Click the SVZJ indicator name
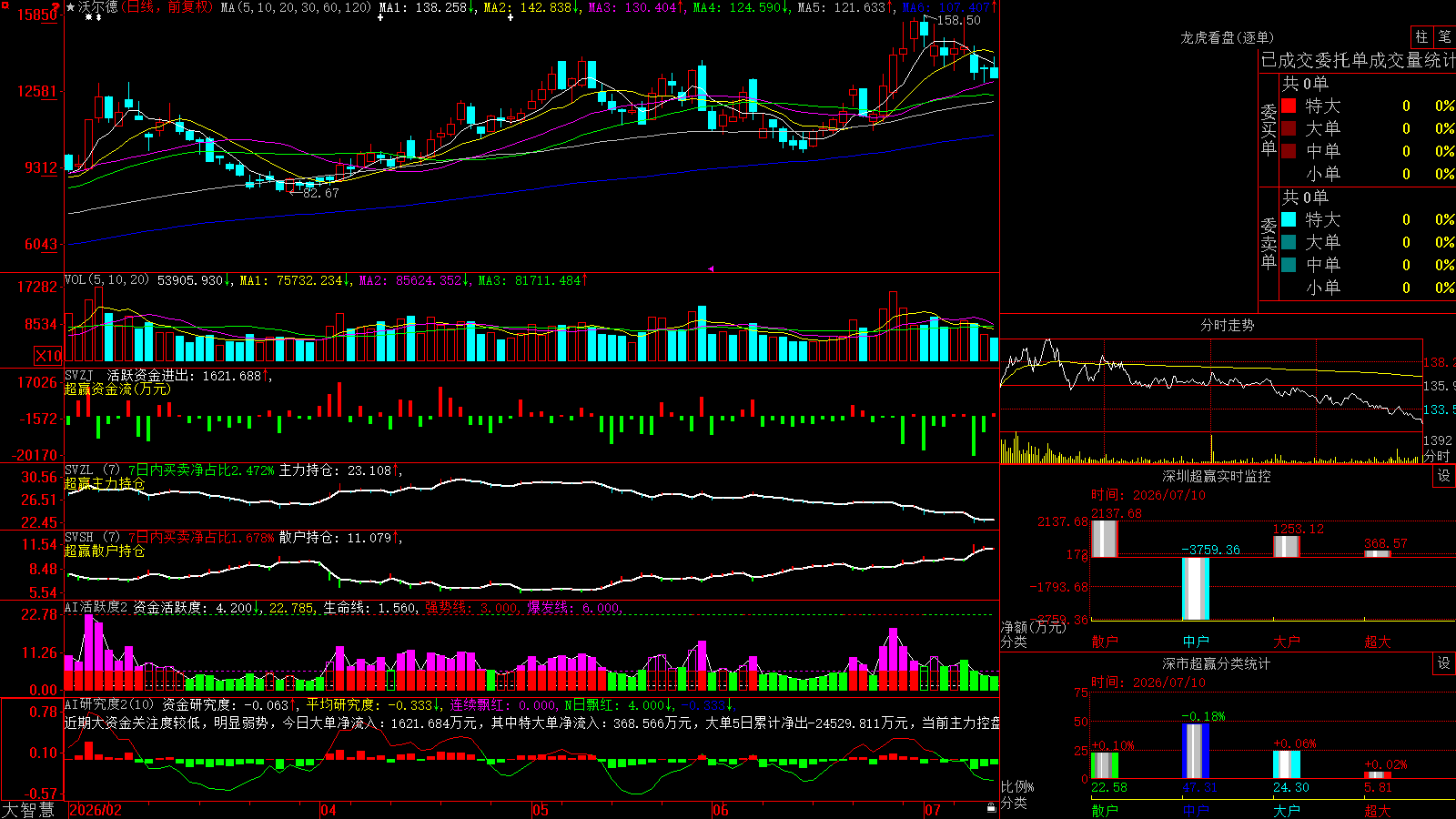The image size is (1456, 819). [78, 375]
